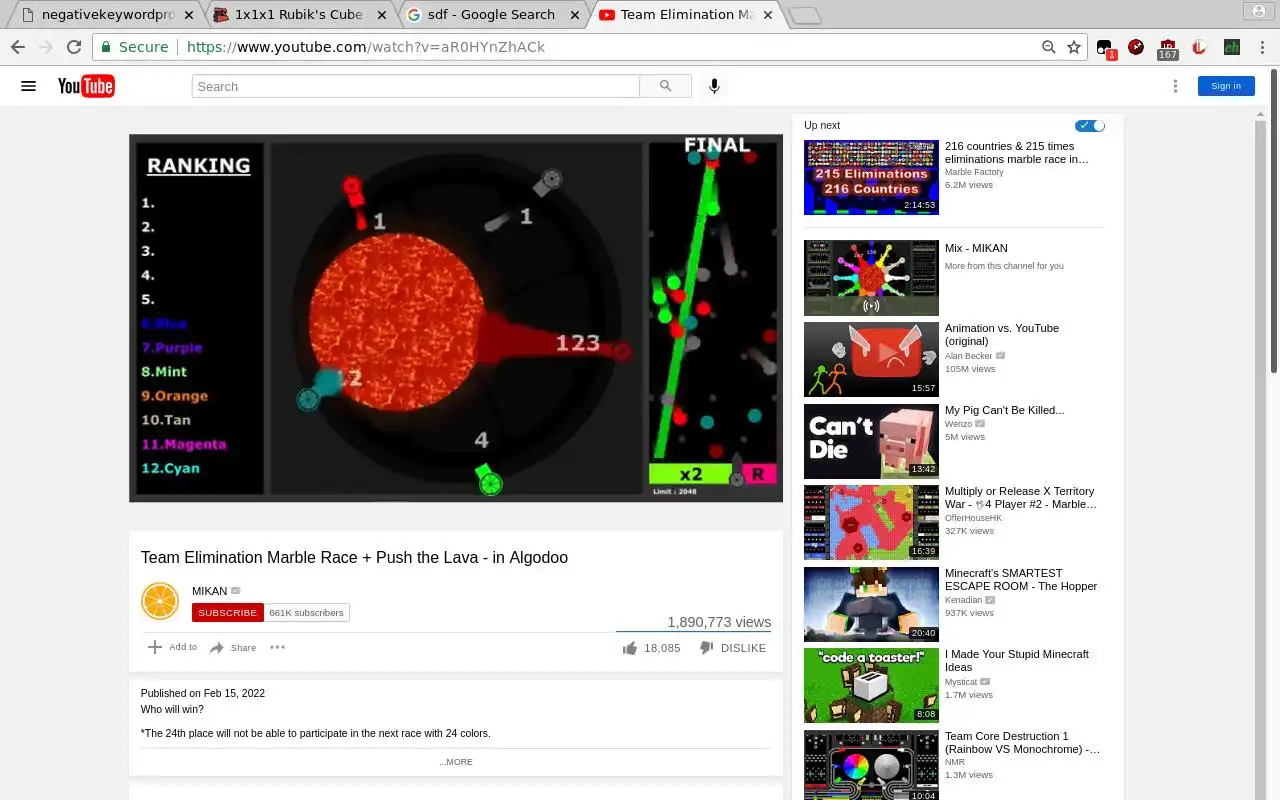Image resolution: width=1280 pixels, height=800 pixels.
Task: Open Minecraft's SMARTEST ESCAPE ROOM title
Action: pos(1021,580)
